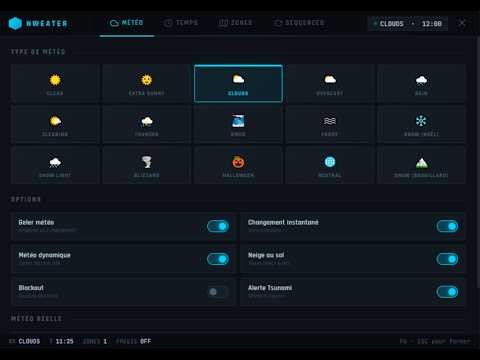Choose the snowflake Snow (Noël) tile

422,124
